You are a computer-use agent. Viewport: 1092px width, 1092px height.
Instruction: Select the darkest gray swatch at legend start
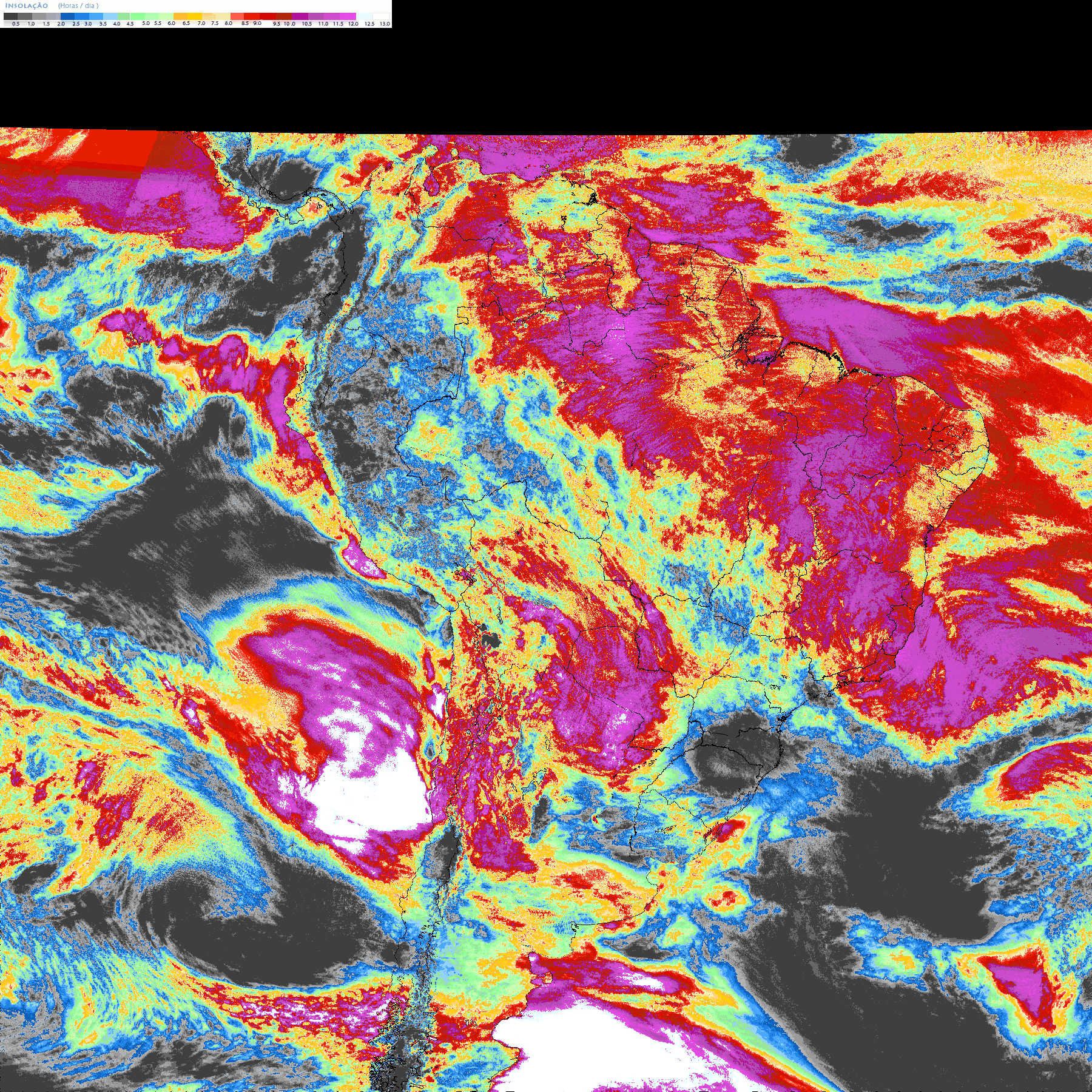tap(10, 16)
